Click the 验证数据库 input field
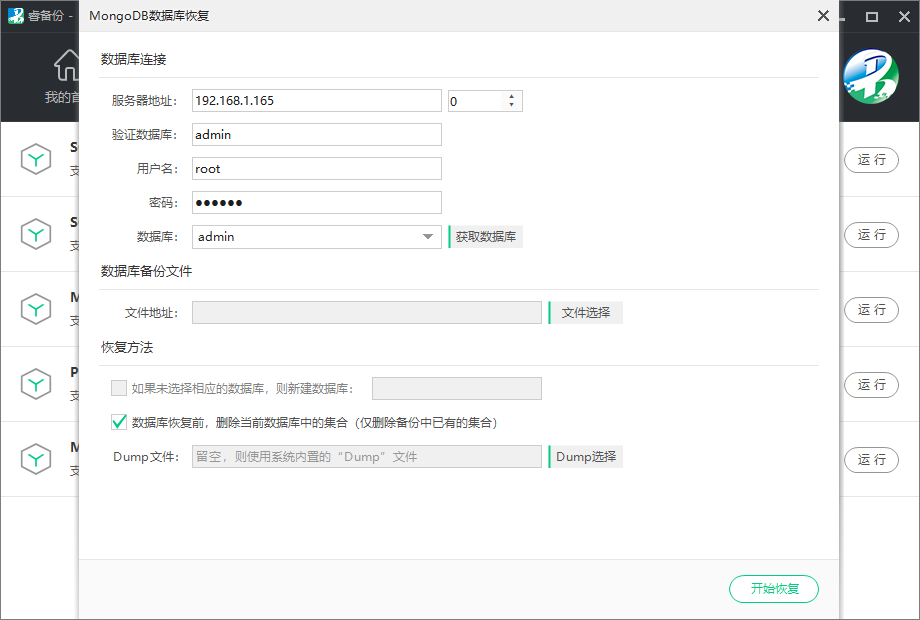Viewport: 920px width, 620px height. tap(317, 134)
